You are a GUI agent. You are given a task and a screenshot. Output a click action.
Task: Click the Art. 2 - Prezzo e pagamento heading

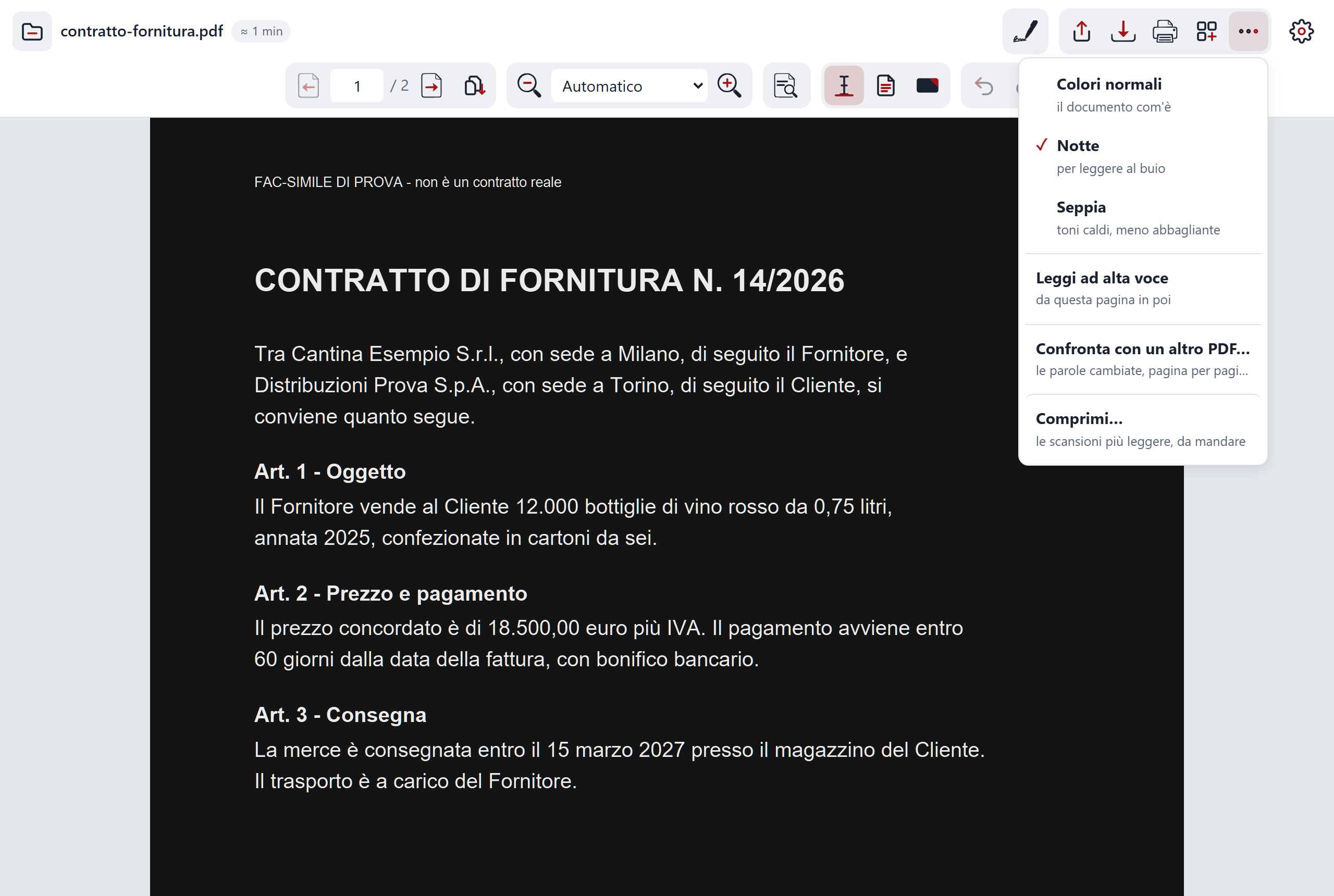coord(390,594)
